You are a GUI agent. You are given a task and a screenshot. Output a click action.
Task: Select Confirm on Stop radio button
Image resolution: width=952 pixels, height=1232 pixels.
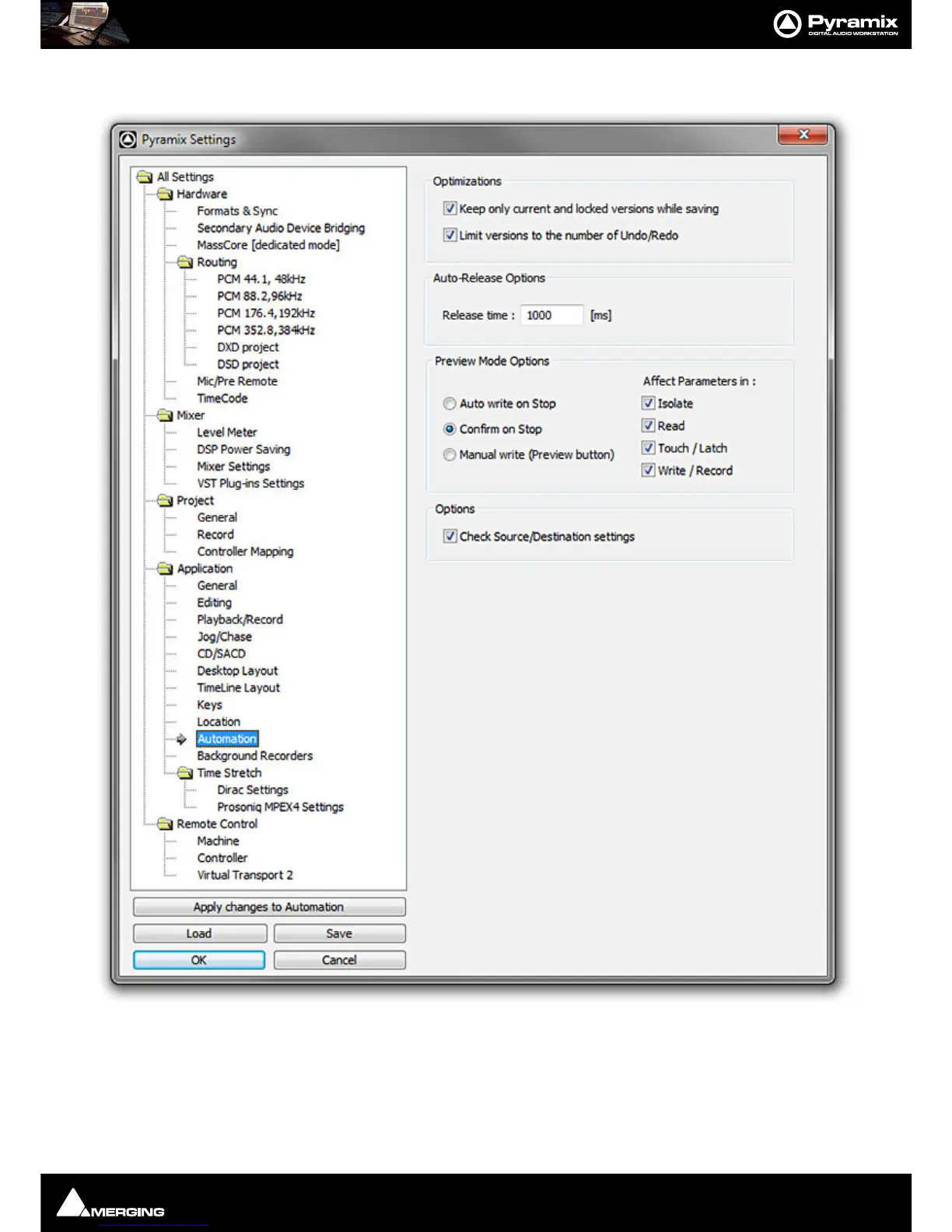coord(450,429)
